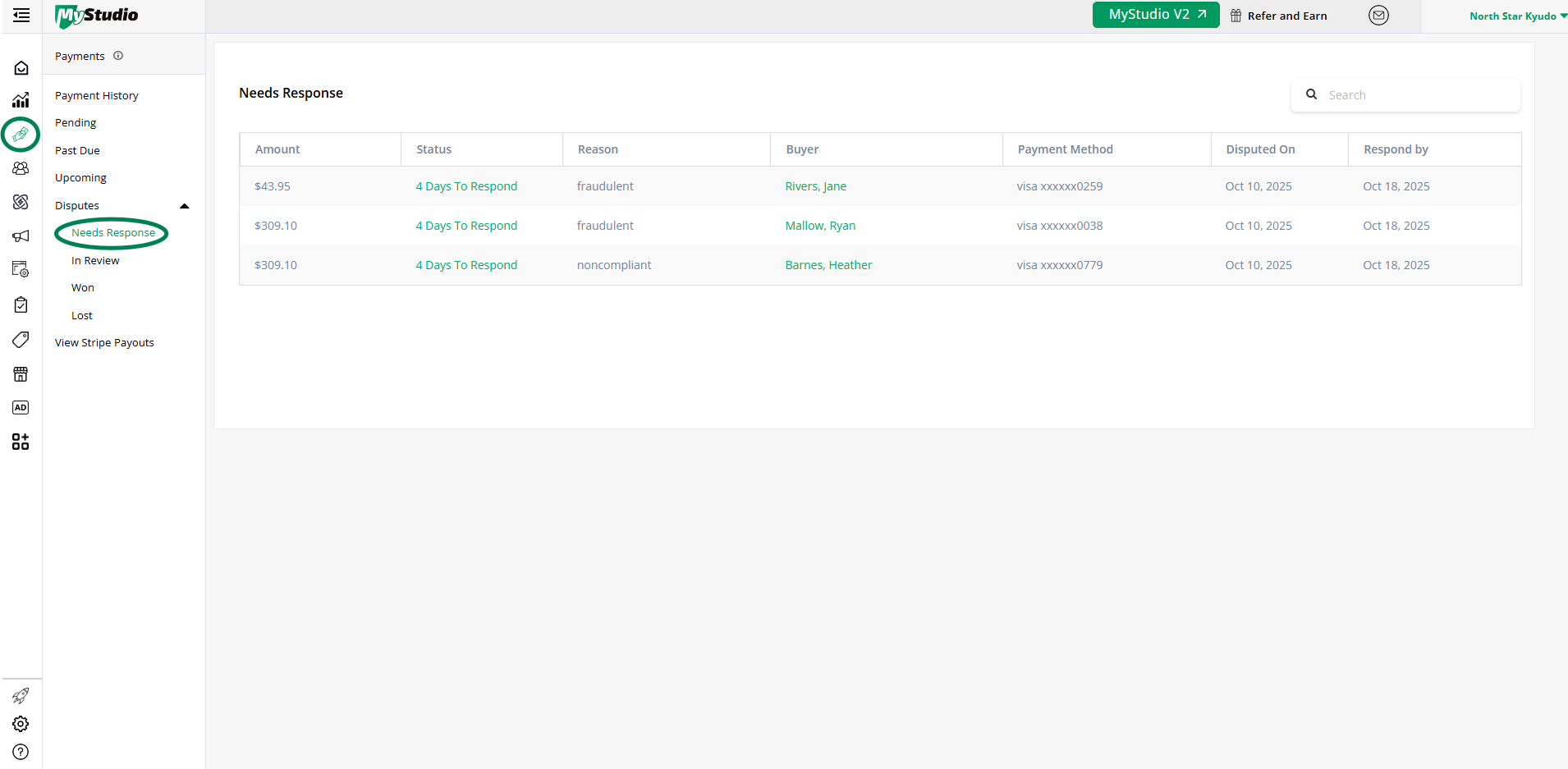Open the mail envelope icon in header
This screenshot has width=1568, height=769.
pyautogui.click(x=1378, y=16)
